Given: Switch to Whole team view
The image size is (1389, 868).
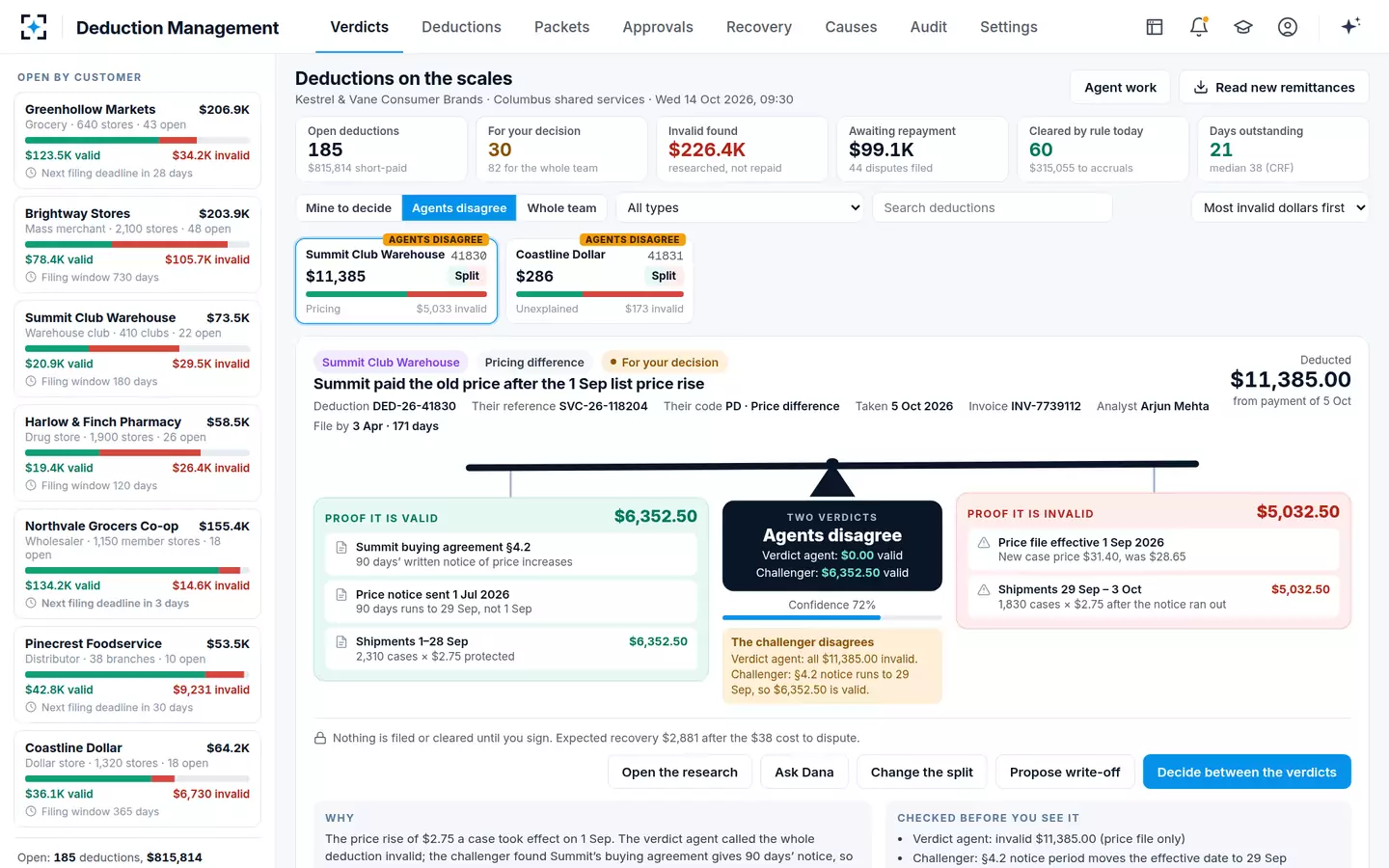Looking at the screenshot, I should [x=561, y=207].
